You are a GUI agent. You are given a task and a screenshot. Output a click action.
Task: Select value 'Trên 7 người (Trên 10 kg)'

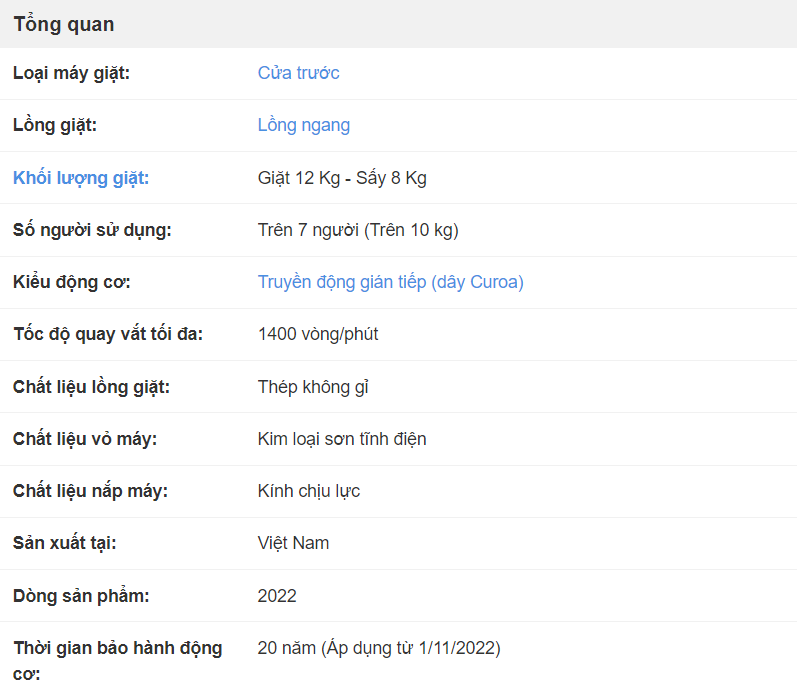358,230
